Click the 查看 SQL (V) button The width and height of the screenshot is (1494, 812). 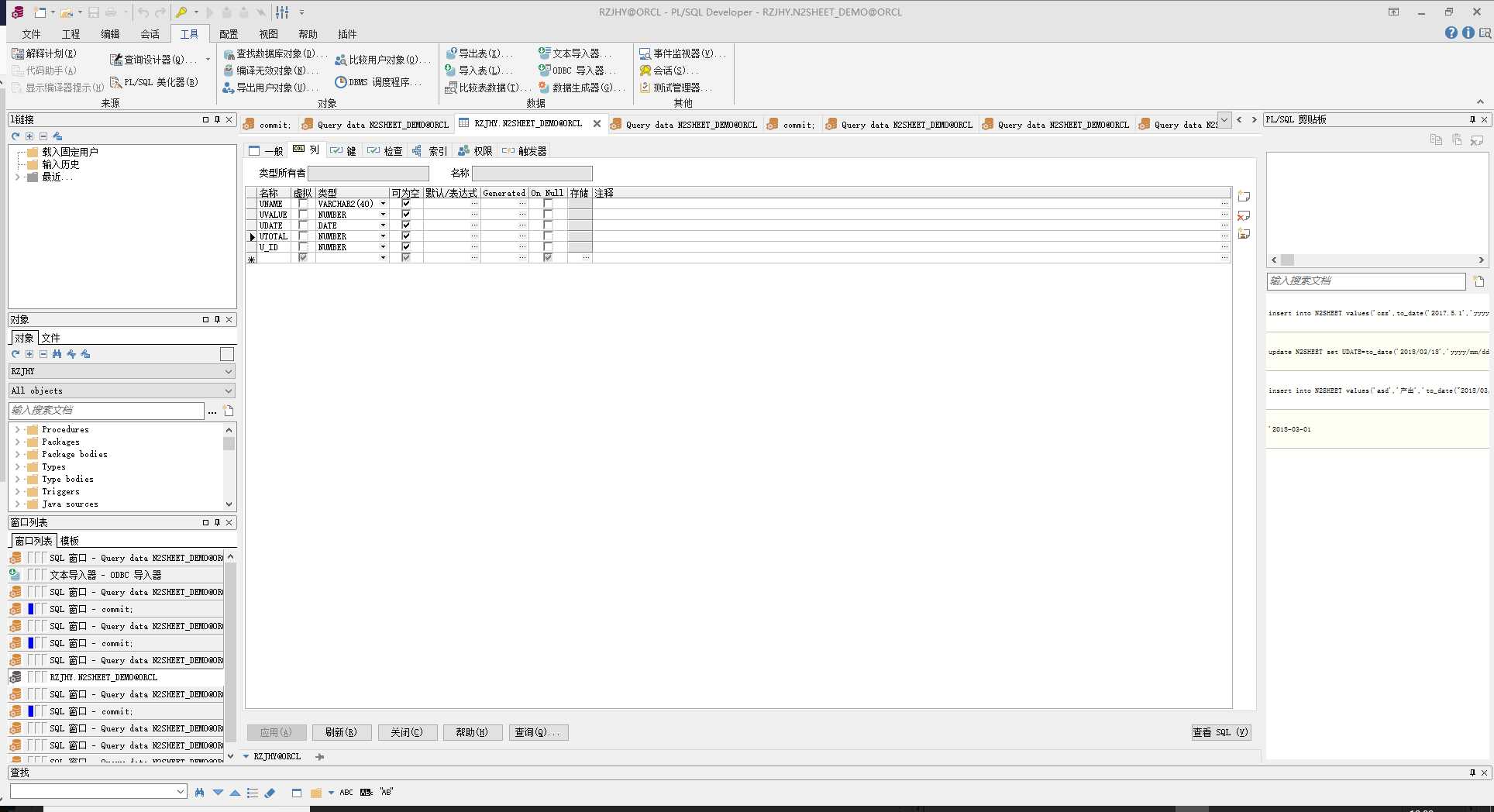click(x=1220, y=732)
